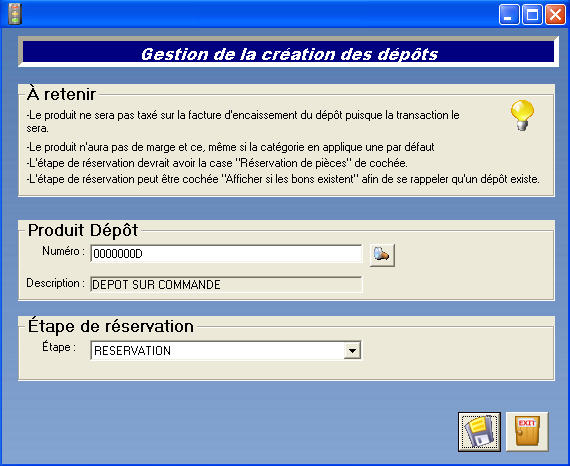
Task: Click the 'Produit Dépôt' group heading
Action: tap(83, 230)
